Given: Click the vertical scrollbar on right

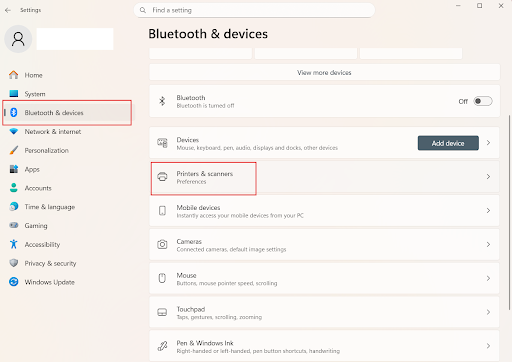Looking at the screenshot, I should point(509,213).
